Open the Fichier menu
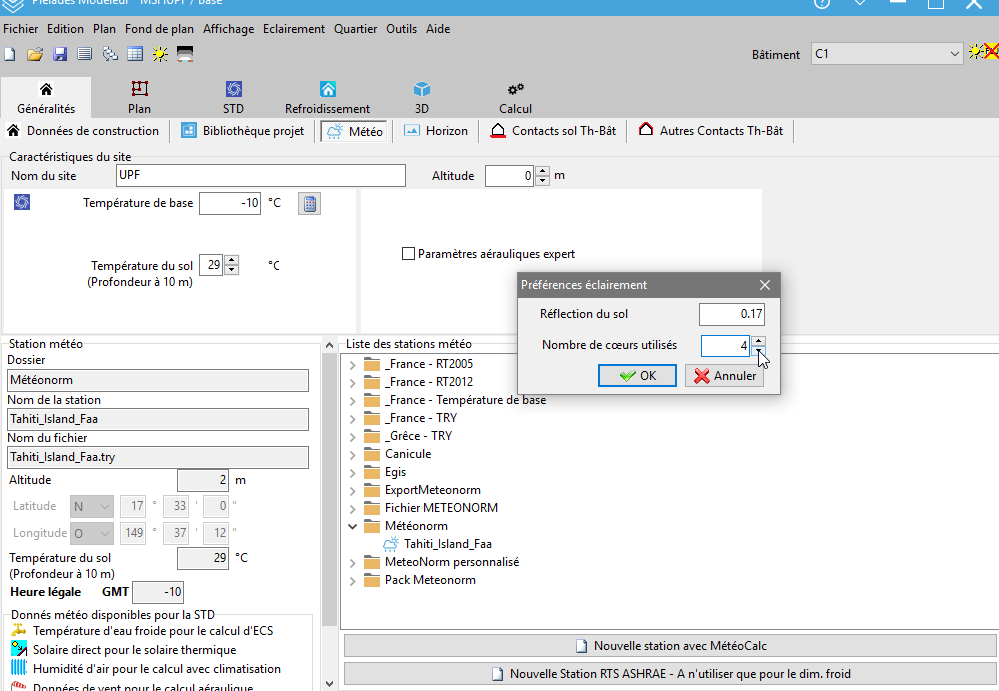Image resolution: width=999 pixels, height=691 pixels. [20, 29]
